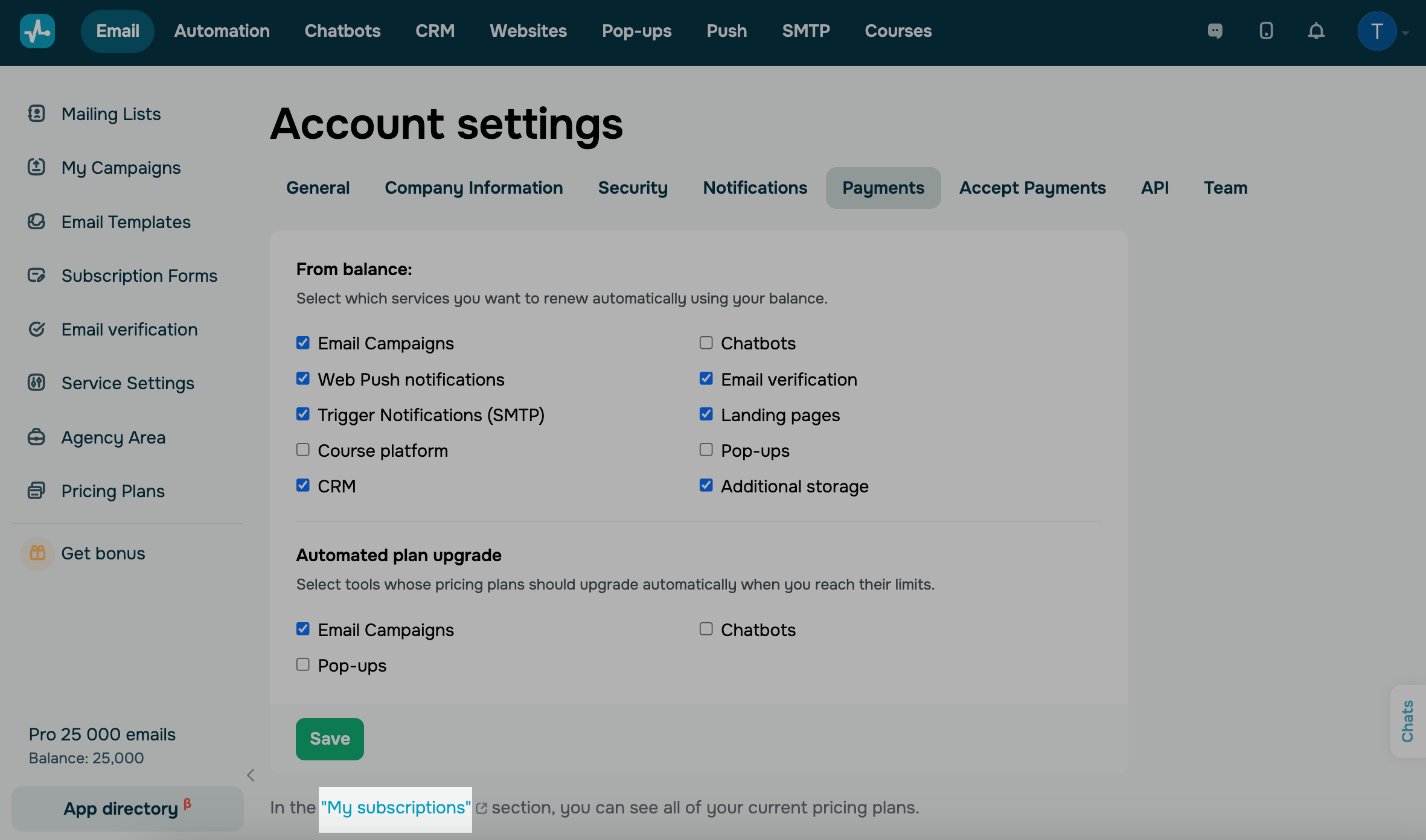The height and width of the screenshot is (840, 1426).
Task: Open the notifications bell
Action: pos(1316,31)
